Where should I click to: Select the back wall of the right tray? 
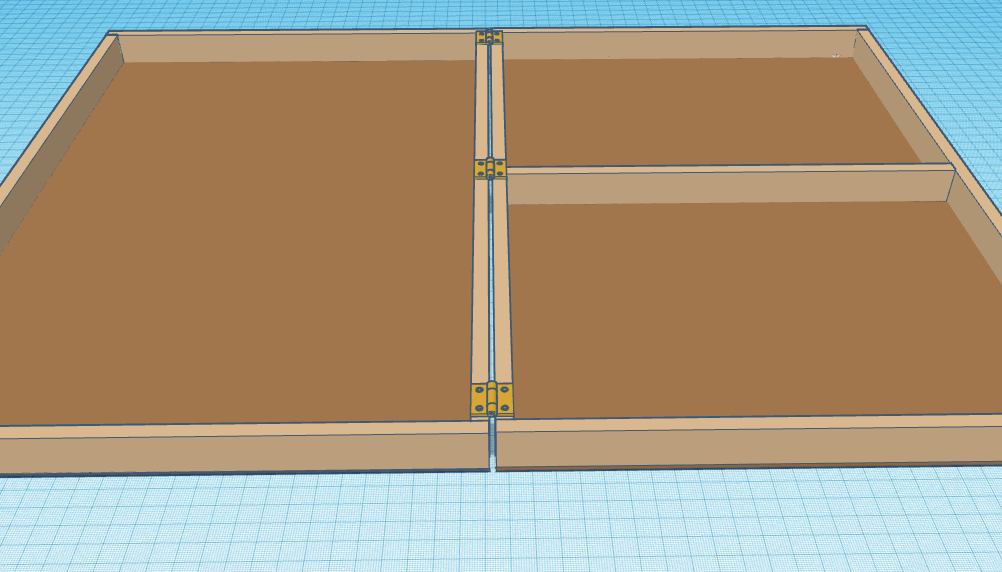pos(680,44)
